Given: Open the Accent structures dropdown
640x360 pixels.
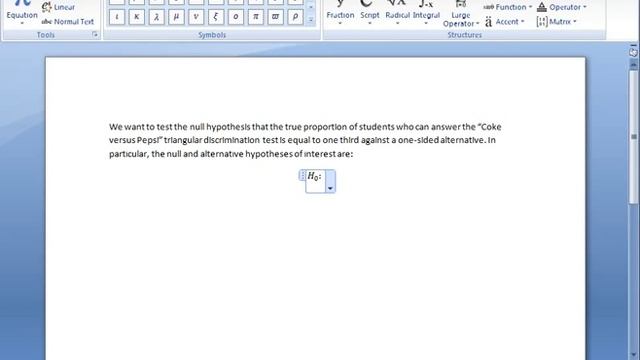Looking at the screenshot, I should pyautogui.click(x=504, y=22).
